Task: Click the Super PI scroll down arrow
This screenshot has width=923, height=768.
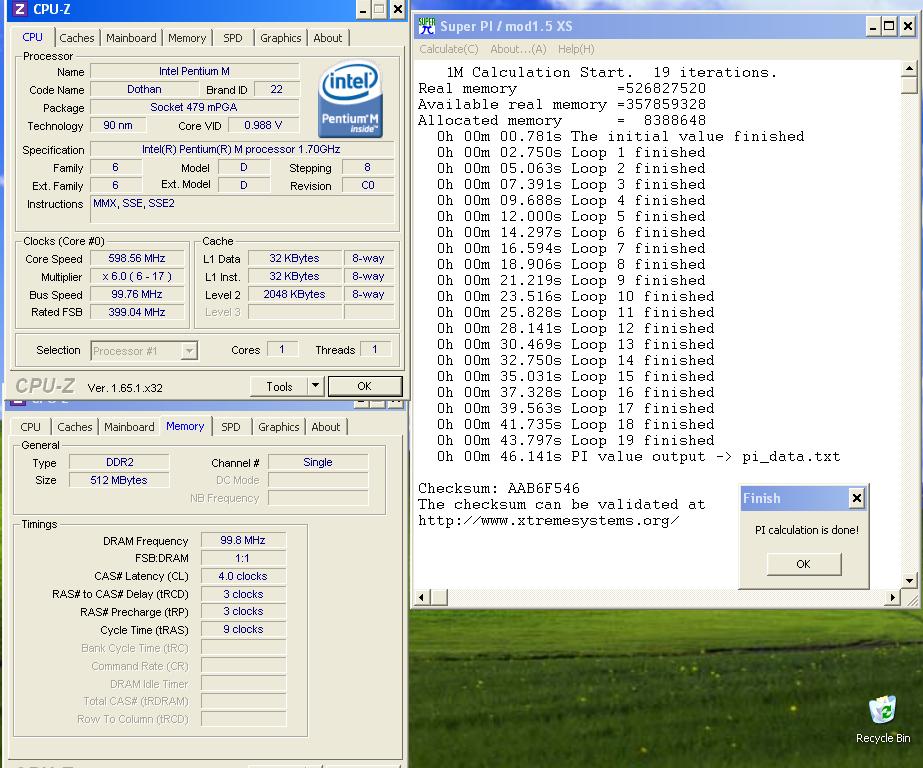Action: pos(909,580)
